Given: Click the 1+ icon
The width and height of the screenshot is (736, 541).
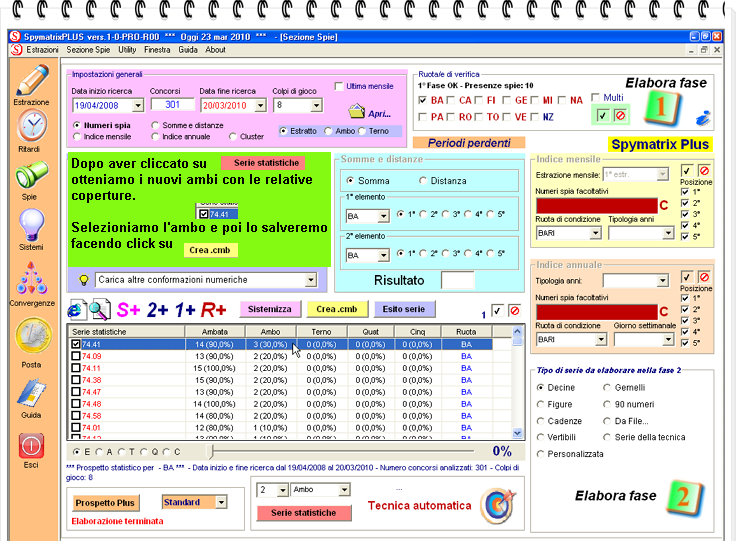Looking at the screenshot, I should (x=184, y=310).
